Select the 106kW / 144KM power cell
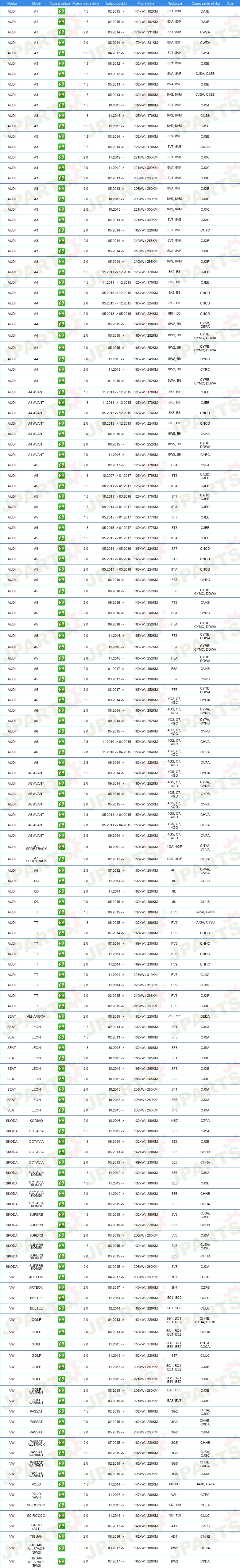 tap(145, 507)
